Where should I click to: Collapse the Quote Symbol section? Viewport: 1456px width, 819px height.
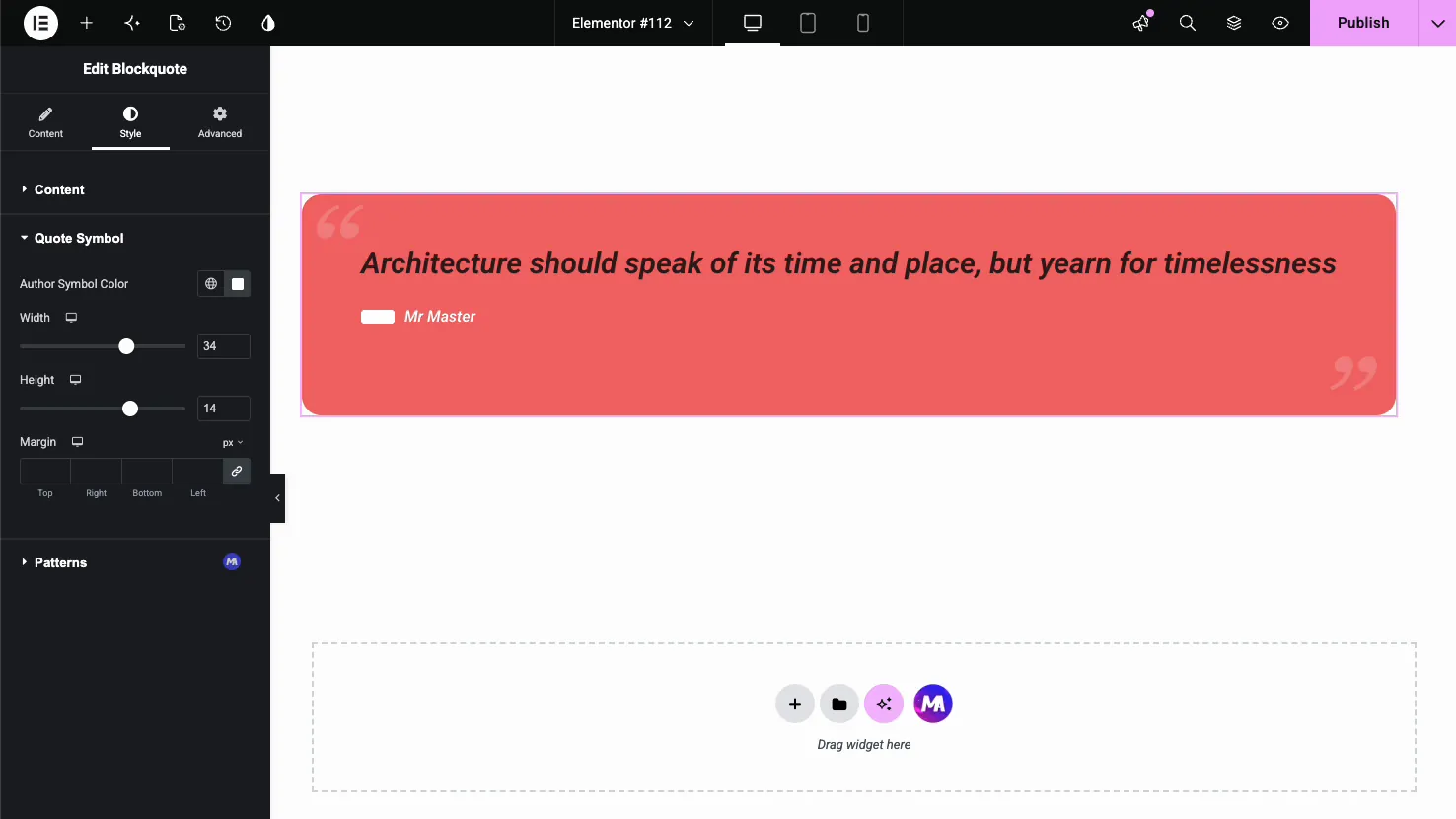point(135,238)
